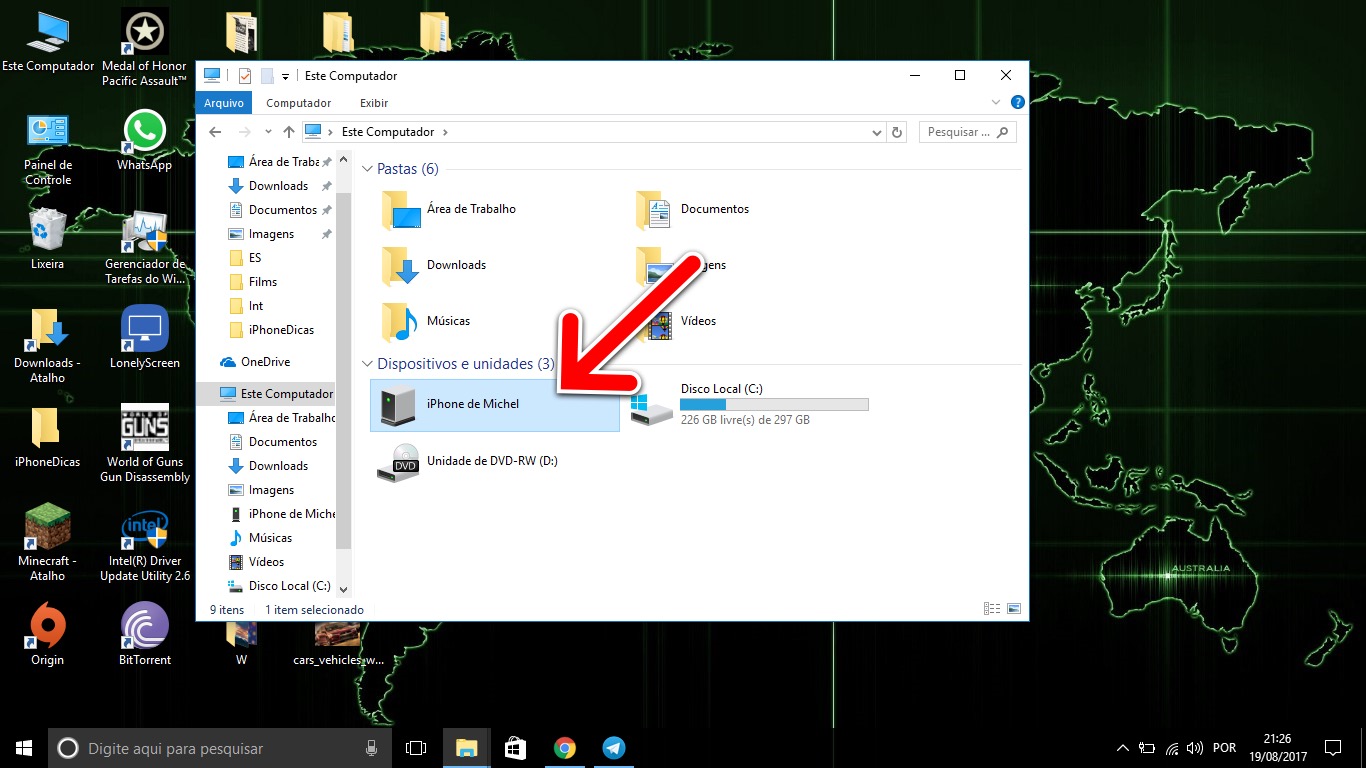The height and width of the screenshot is (768, 1366).
Task: Click the New folder icon in the quick access toolbar
Action: click(x=267, y=75)
